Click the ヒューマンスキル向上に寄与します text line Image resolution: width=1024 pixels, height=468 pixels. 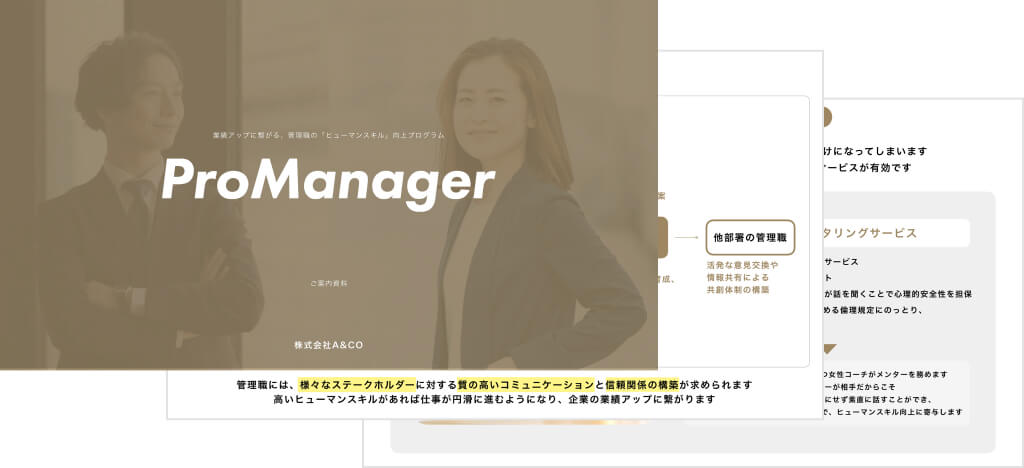(x=894, y=411)
